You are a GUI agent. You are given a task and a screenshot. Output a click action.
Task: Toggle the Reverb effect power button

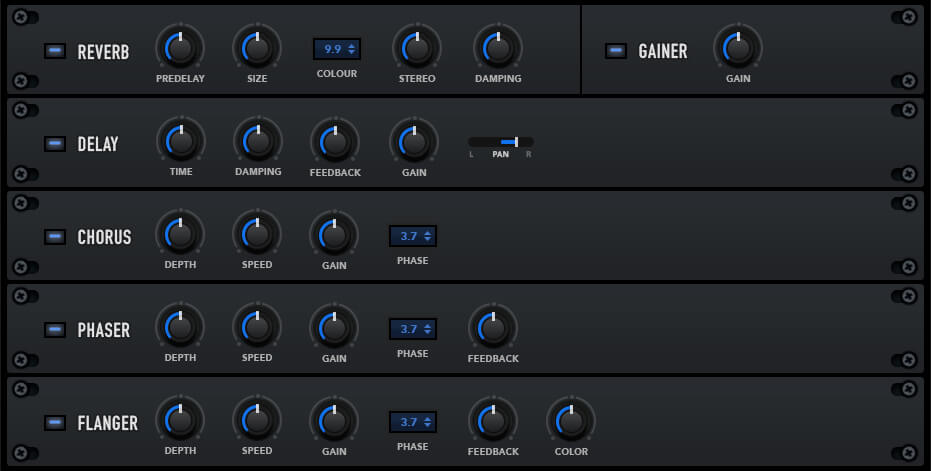pos(55,51)
